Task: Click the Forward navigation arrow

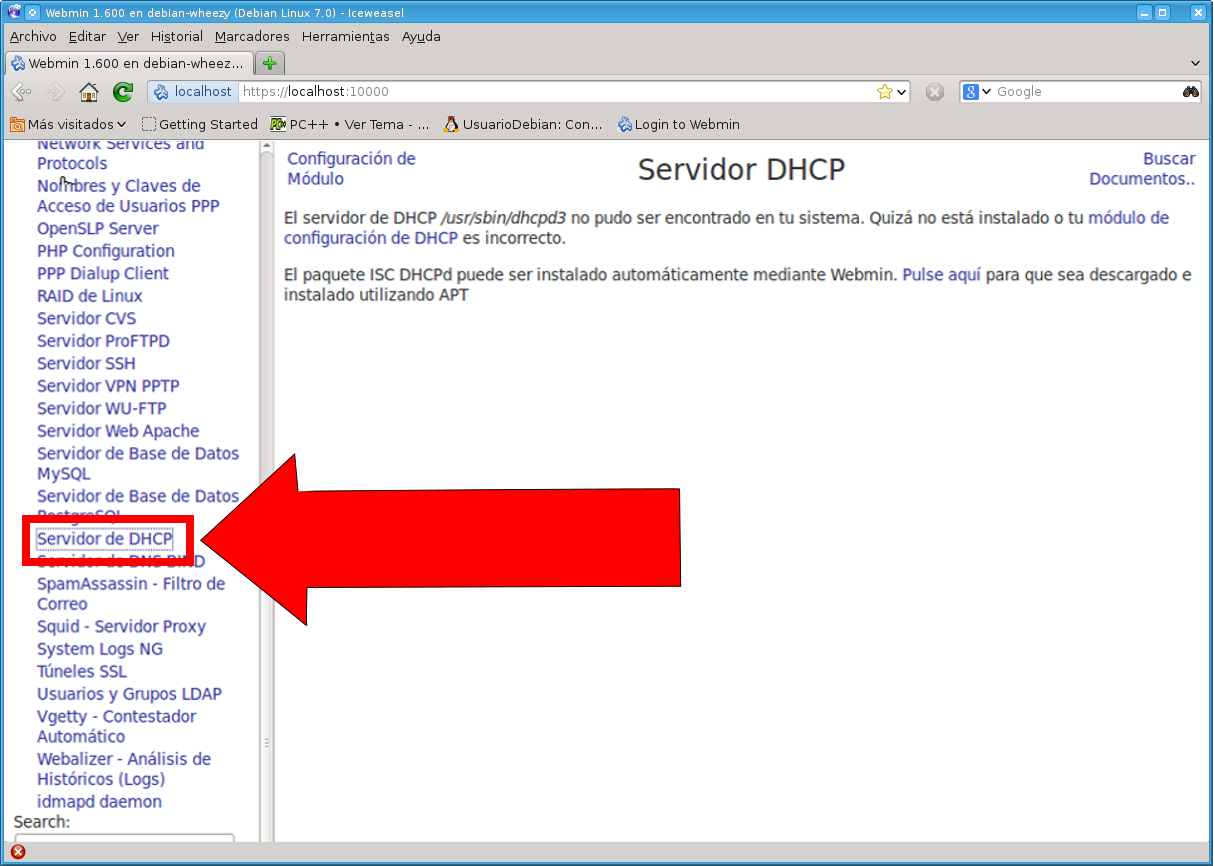Action: 54,92
